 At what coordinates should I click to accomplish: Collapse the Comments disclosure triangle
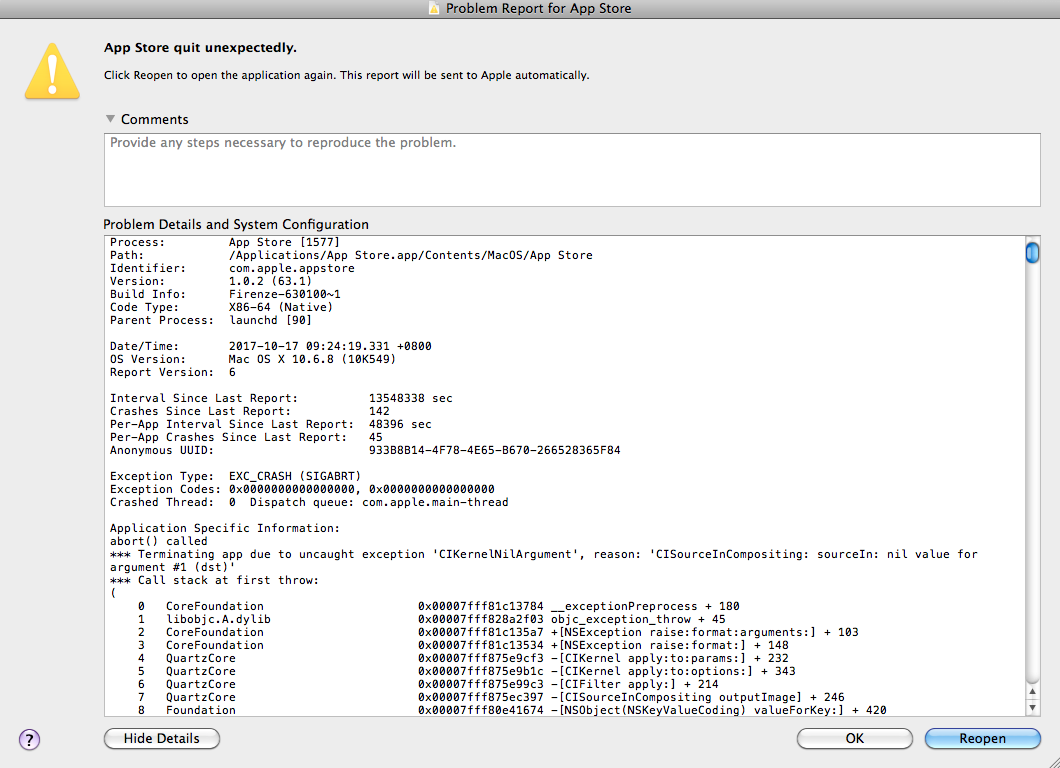(110, 119)
